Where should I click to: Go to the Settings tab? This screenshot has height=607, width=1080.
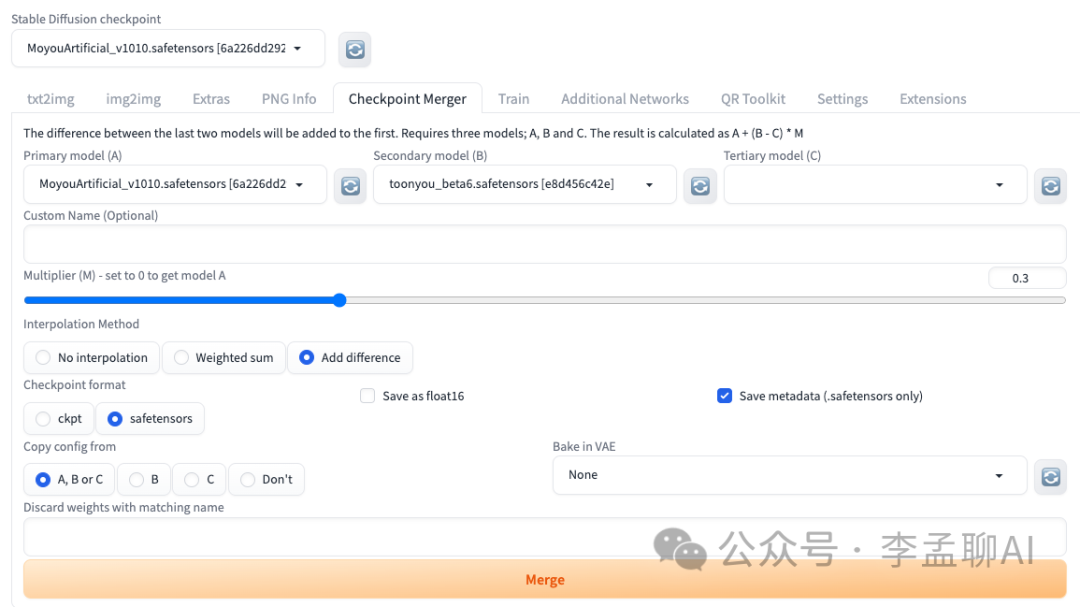coord(842,99)
